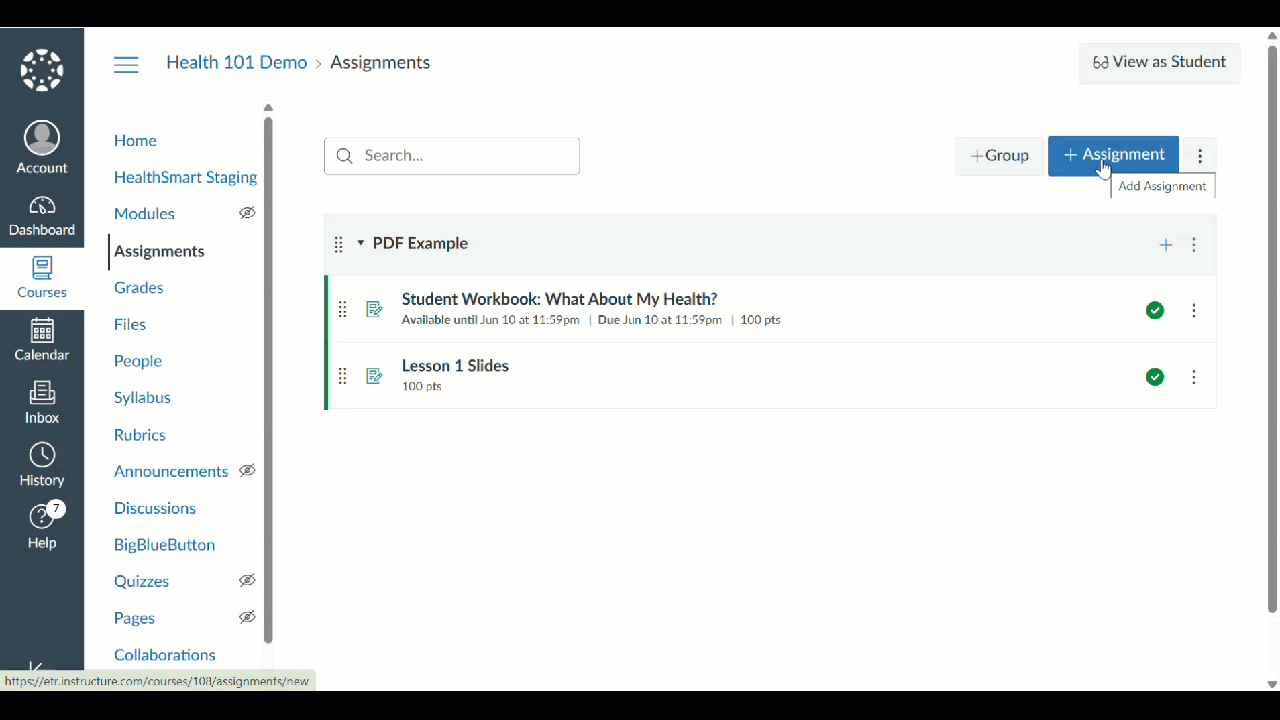This screenshot has height=720, width=1280.
Task: Open Rubrics in course navigation
Action: [140, 435]
